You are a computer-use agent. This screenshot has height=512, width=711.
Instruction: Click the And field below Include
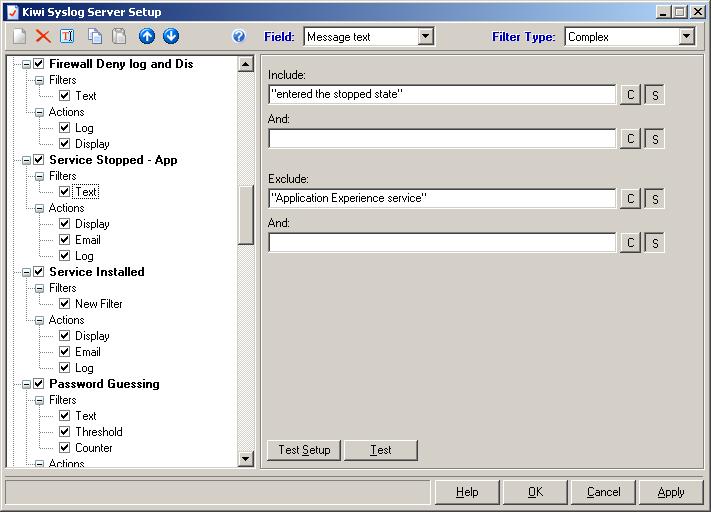tap(442, 138)
